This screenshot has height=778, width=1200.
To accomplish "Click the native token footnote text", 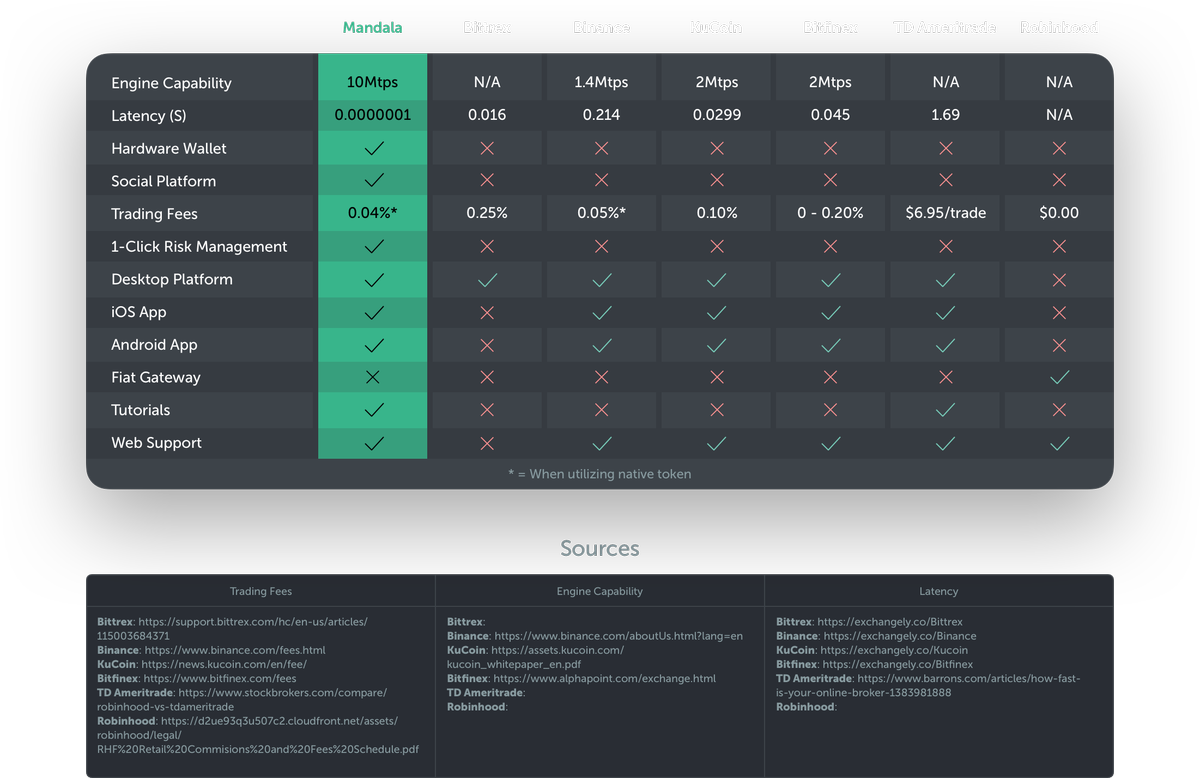I will [600, 474].
